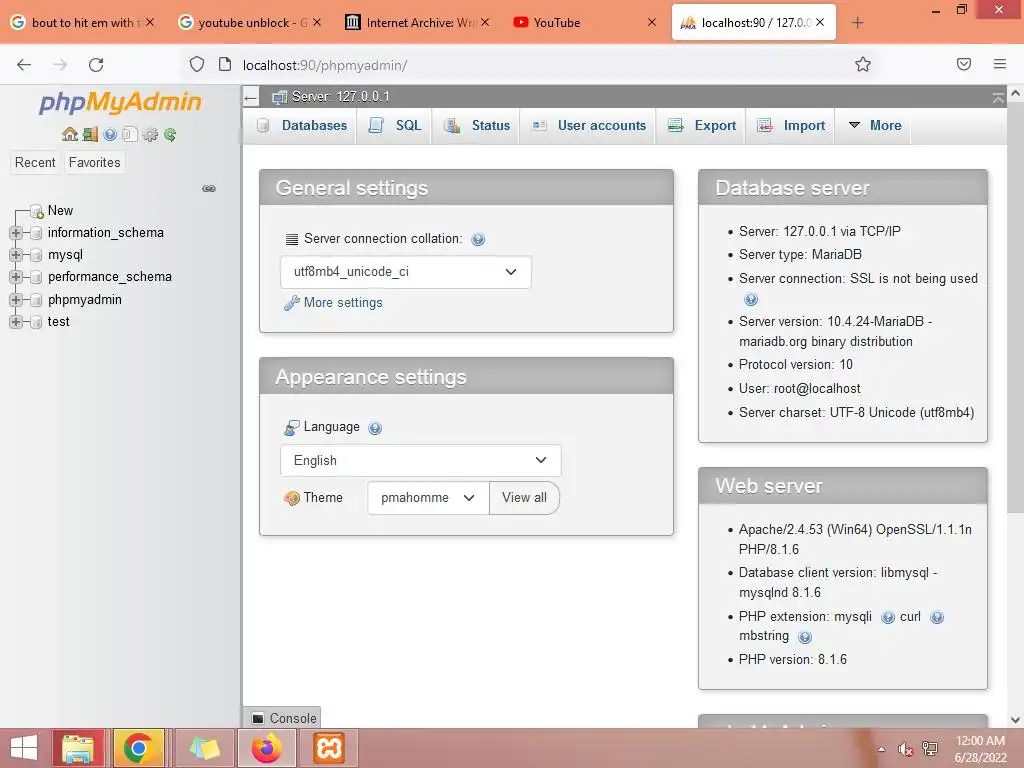
Task: Open Language dropdown showing English
Action: coord(421,460)
